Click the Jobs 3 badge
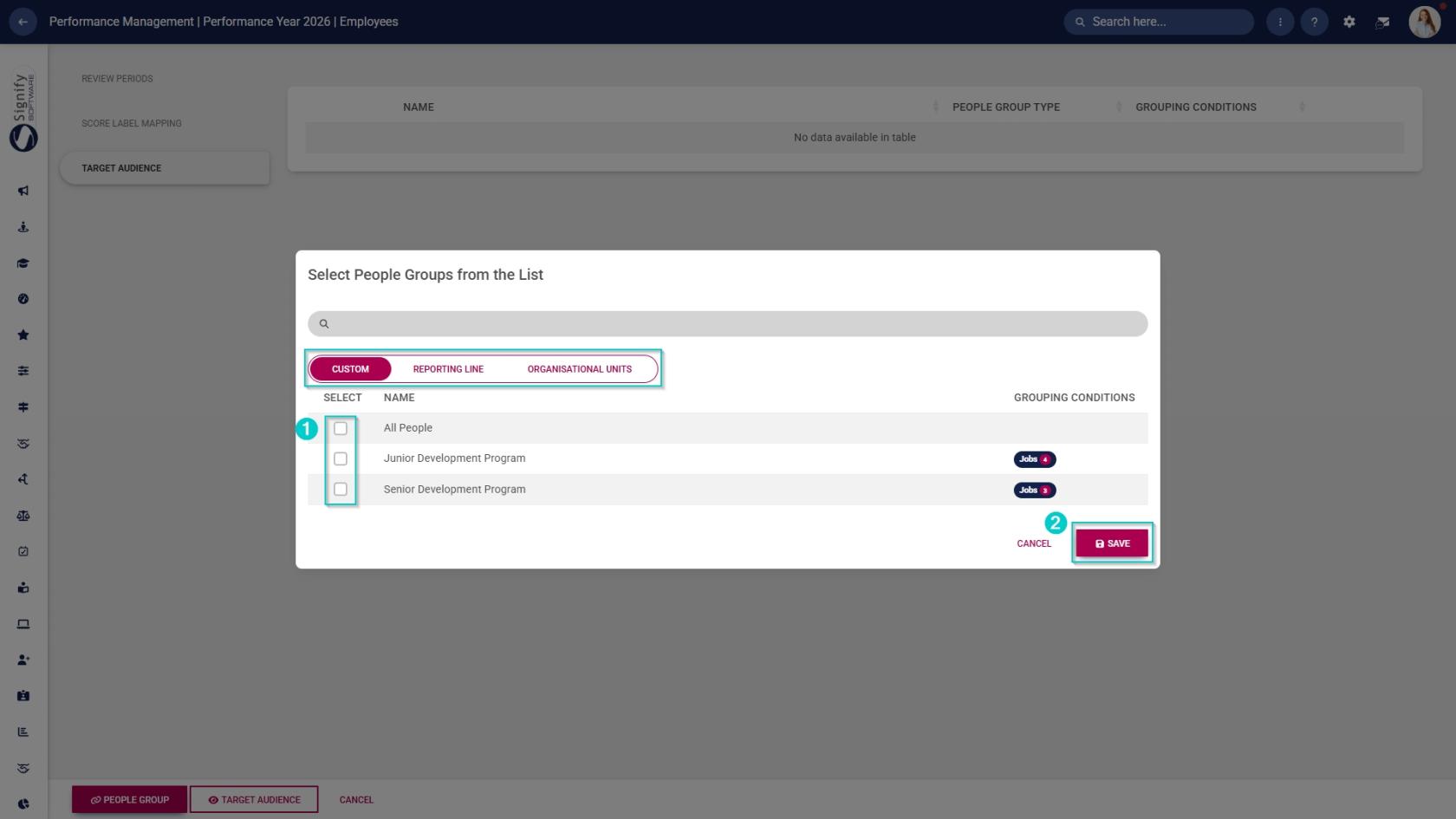This screenshot has width=1456, height=819. click(1035, 491)
